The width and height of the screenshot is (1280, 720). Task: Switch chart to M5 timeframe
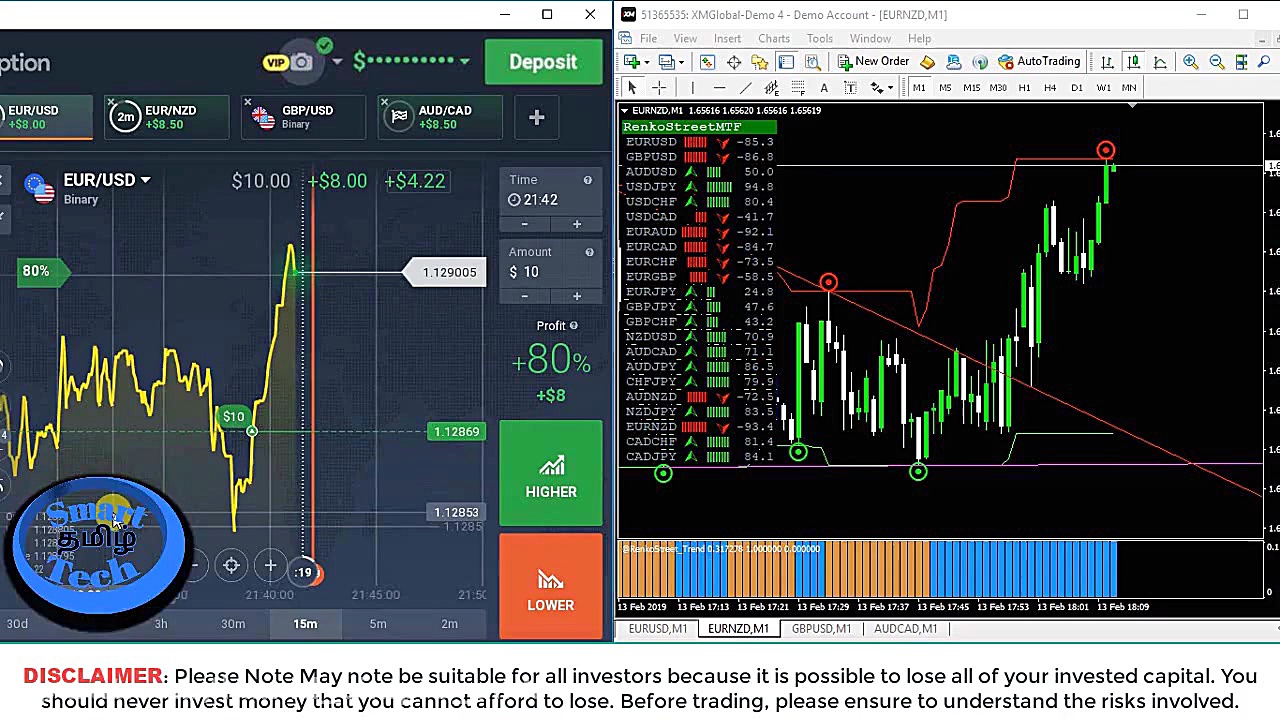(x=945, y=88)
